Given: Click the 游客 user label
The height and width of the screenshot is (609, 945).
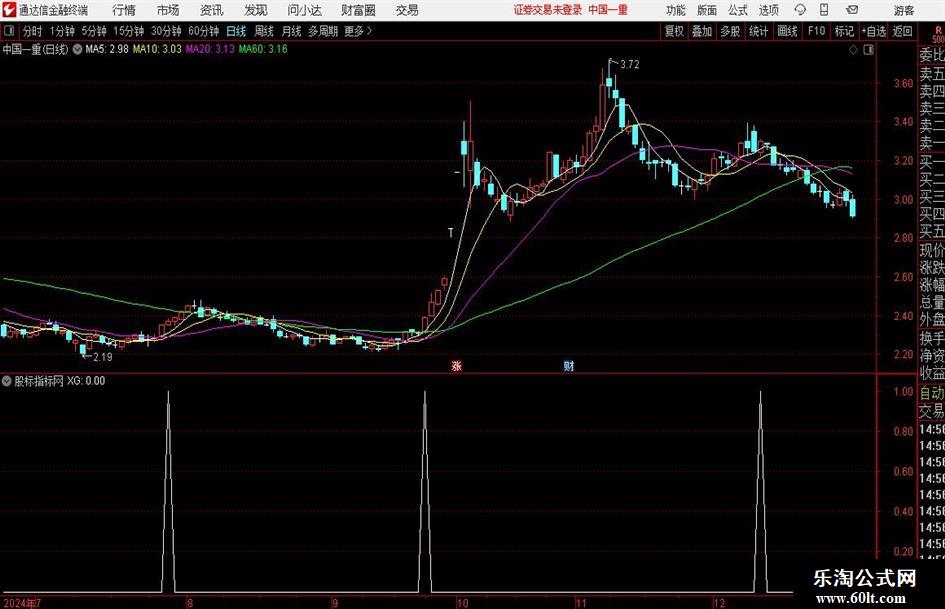Looking at the screenshot, I should click(x=904, y=10).
